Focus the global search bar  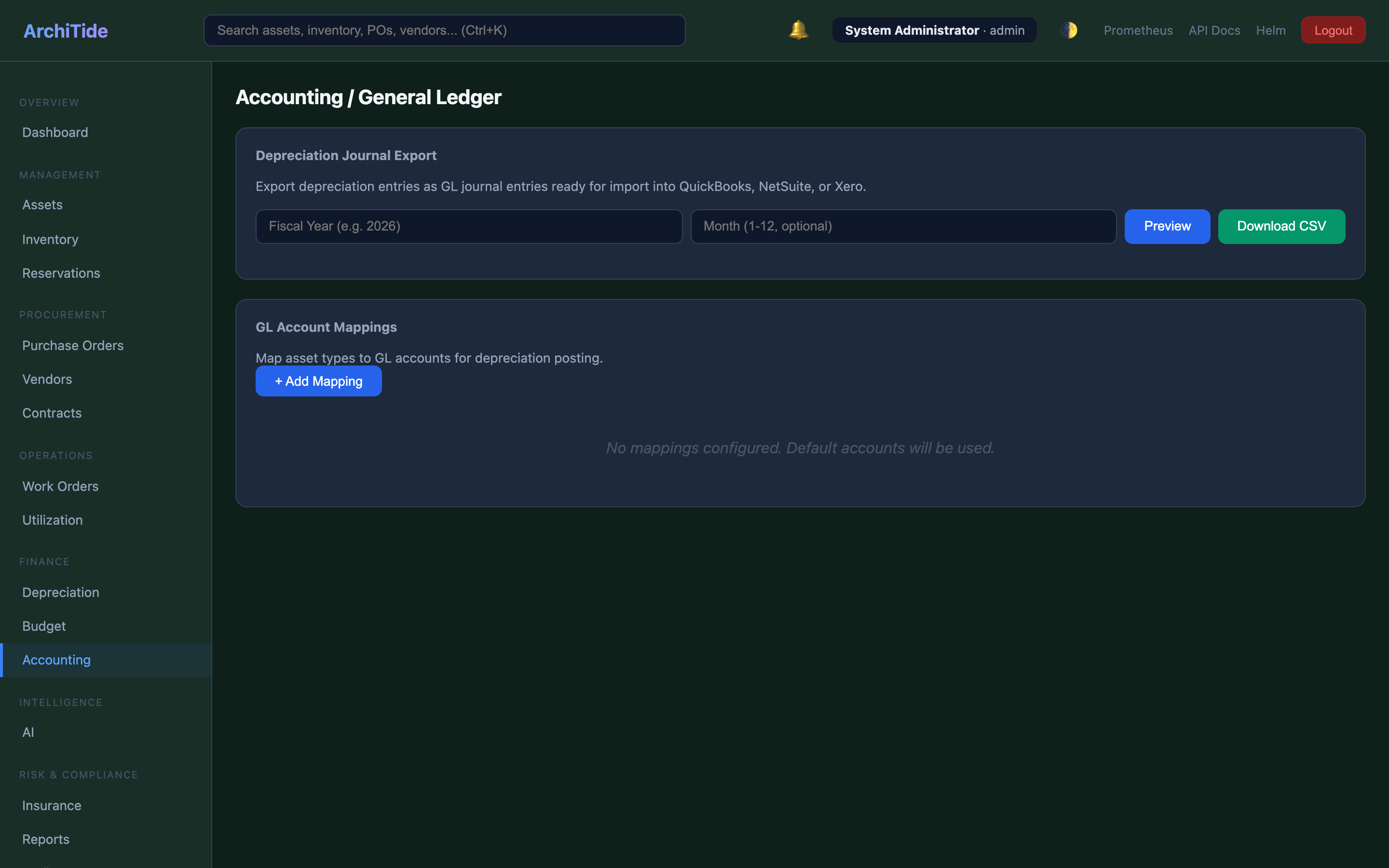click(x=444, y=30)
